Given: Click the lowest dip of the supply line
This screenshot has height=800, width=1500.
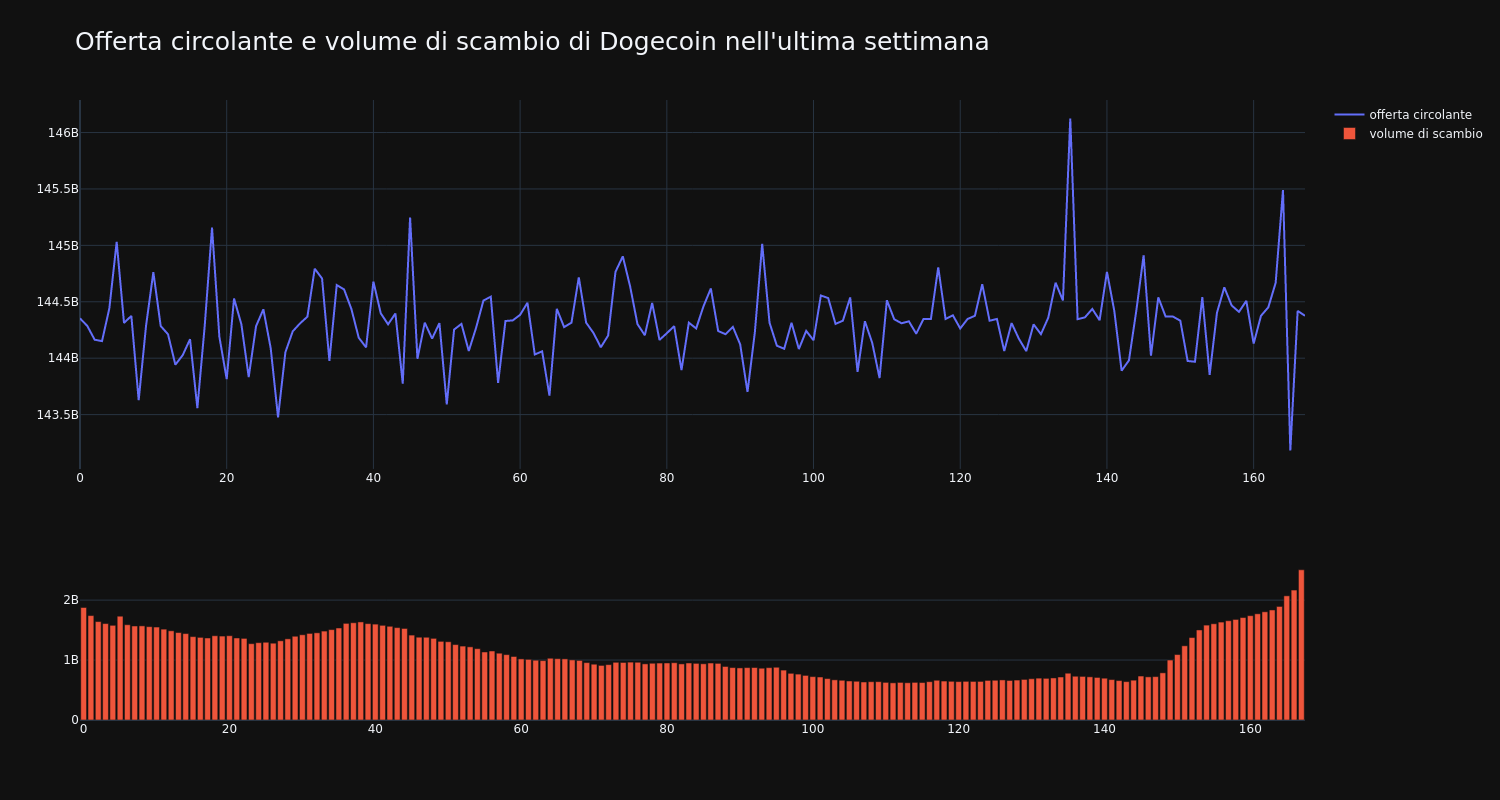Looking at the screenshot, I should [x=1290, y=450].
